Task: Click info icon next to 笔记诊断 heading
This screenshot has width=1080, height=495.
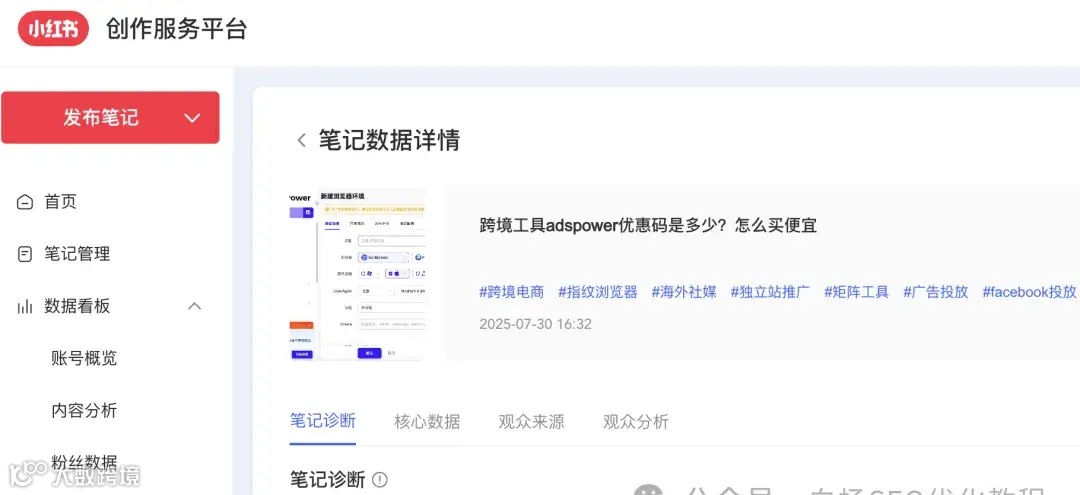Action: pyautogui.click(x=380, y=480)
